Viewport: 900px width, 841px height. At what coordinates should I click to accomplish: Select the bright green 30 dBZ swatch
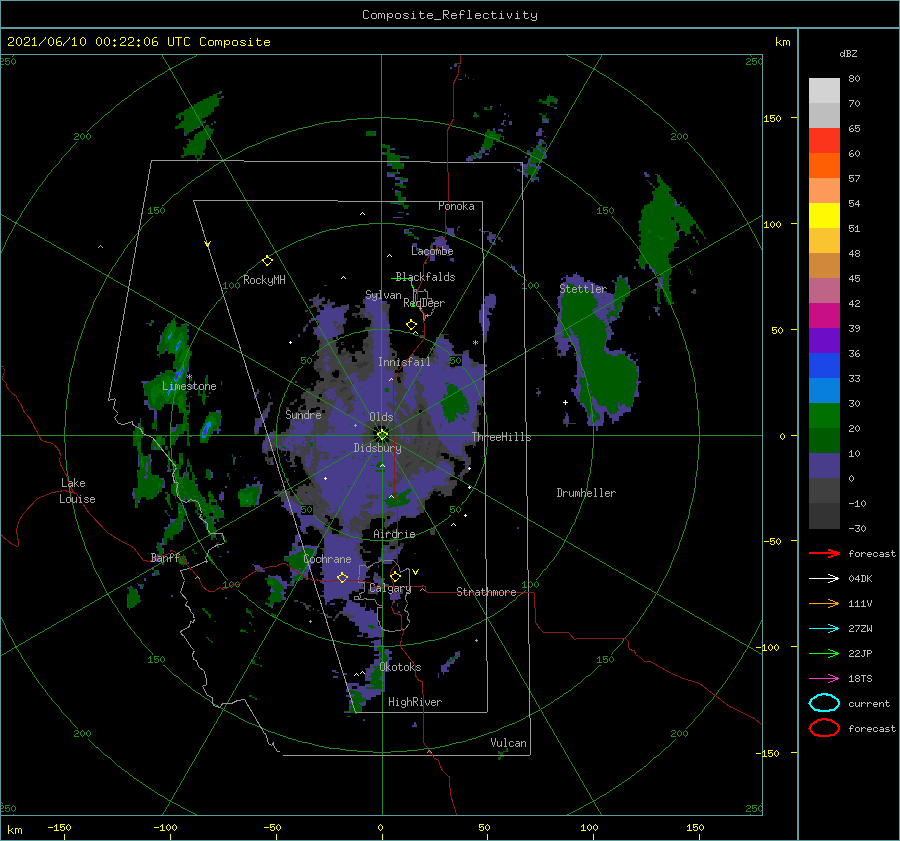click(x=824, y=415)
